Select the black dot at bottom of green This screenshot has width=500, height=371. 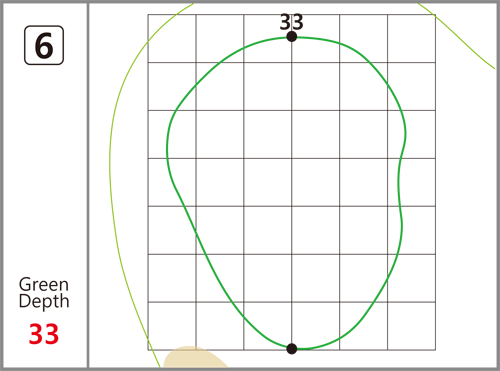[292, 349]
